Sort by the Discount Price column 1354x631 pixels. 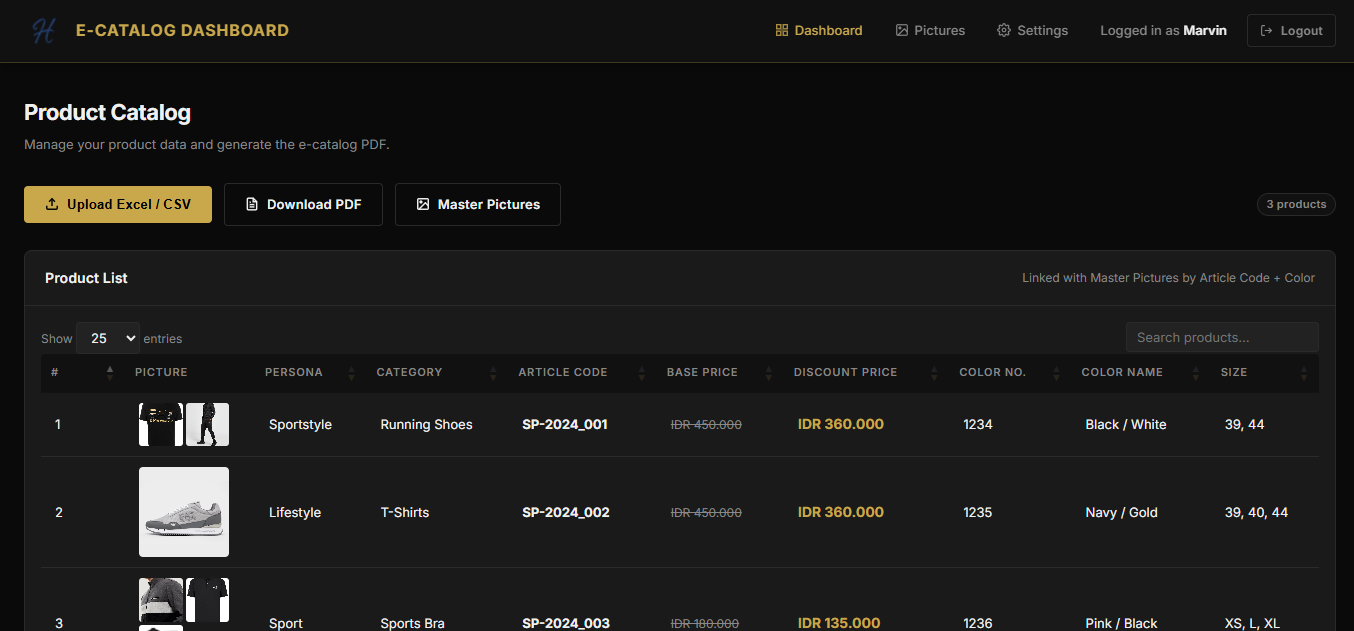[866, 372]
